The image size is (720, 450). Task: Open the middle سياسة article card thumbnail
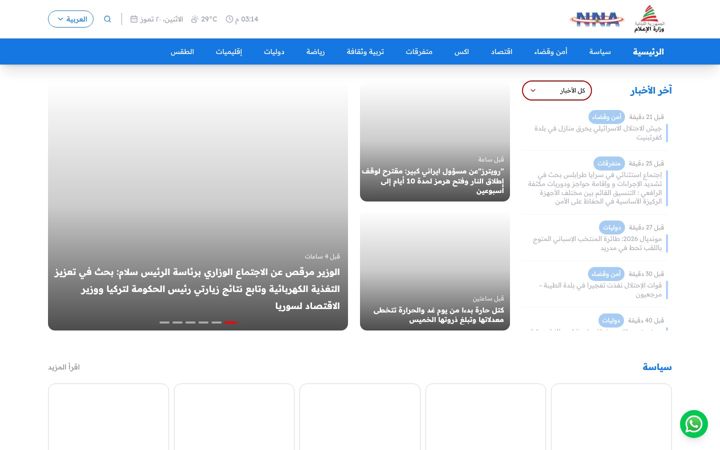click(360, 417)
